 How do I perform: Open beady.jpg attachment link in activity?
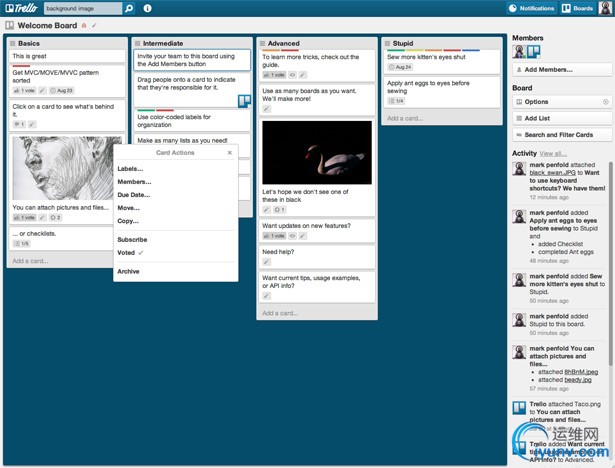click(578, 380)
